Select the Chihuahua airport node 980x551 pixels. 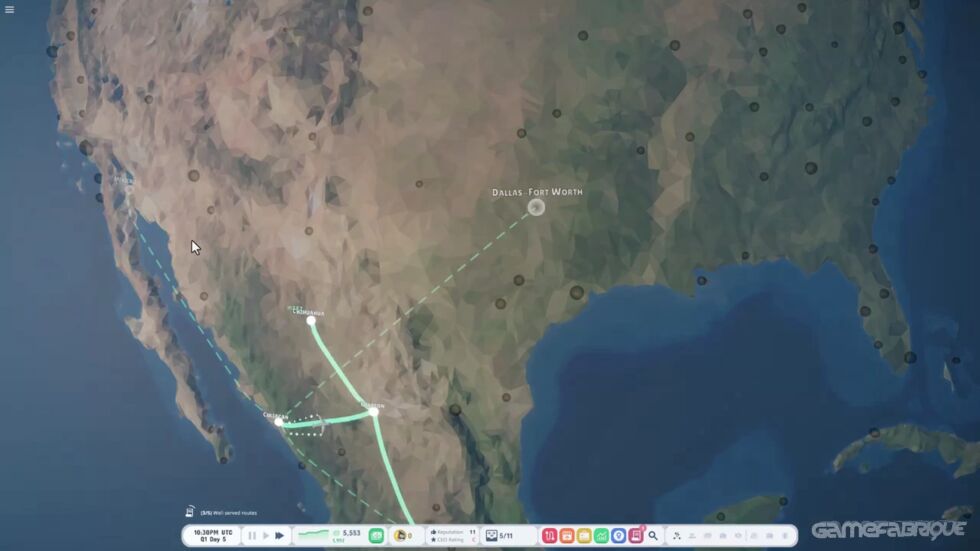[311, 320]
